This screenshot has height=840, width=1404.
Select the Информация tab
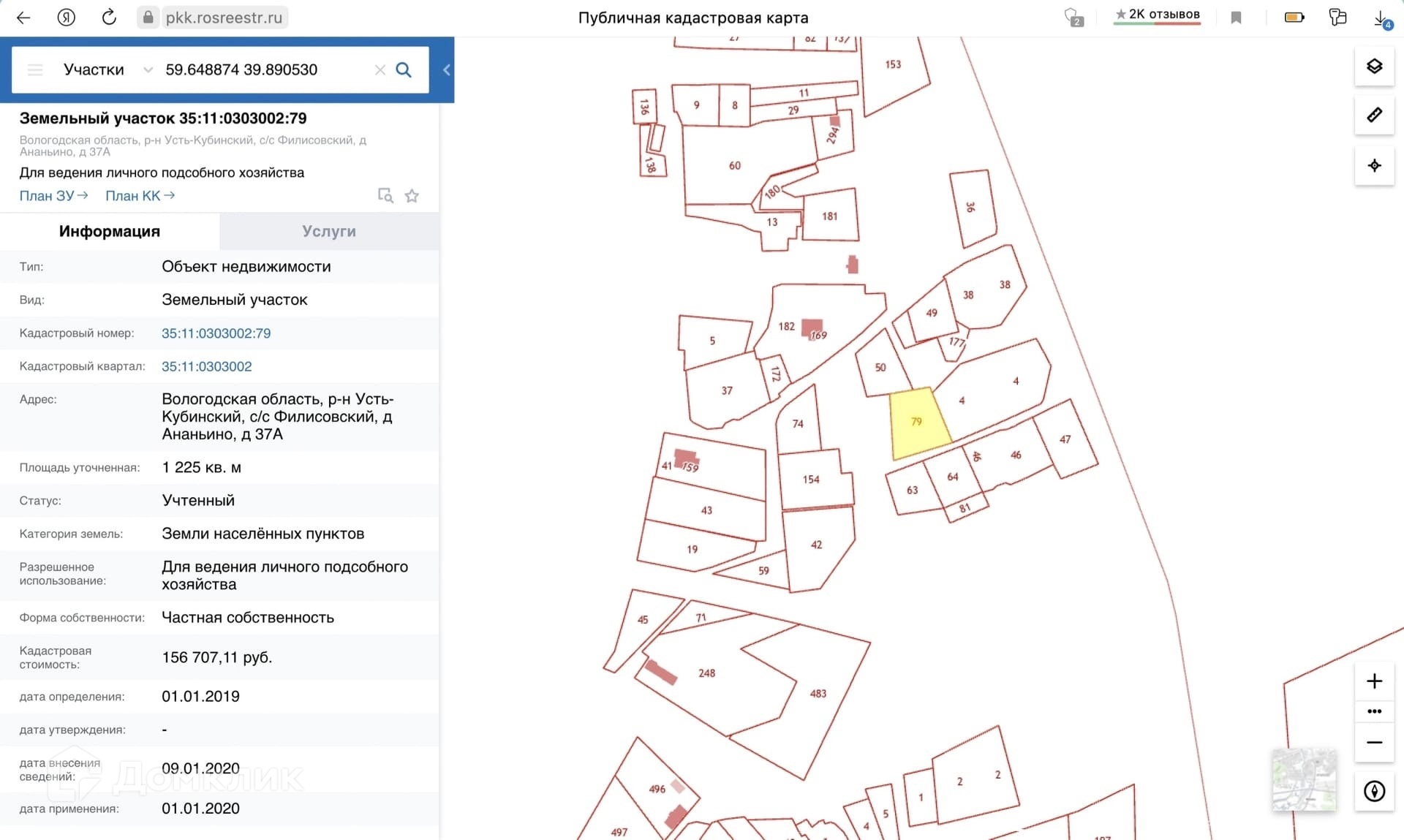tap(110, 232)
